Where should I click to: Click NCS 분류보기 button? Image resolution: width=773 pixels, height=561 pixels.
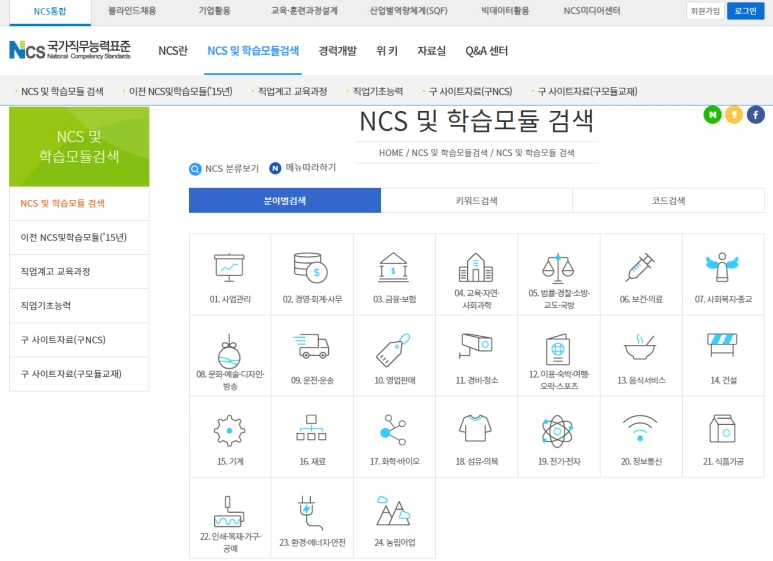coord(224,169)
